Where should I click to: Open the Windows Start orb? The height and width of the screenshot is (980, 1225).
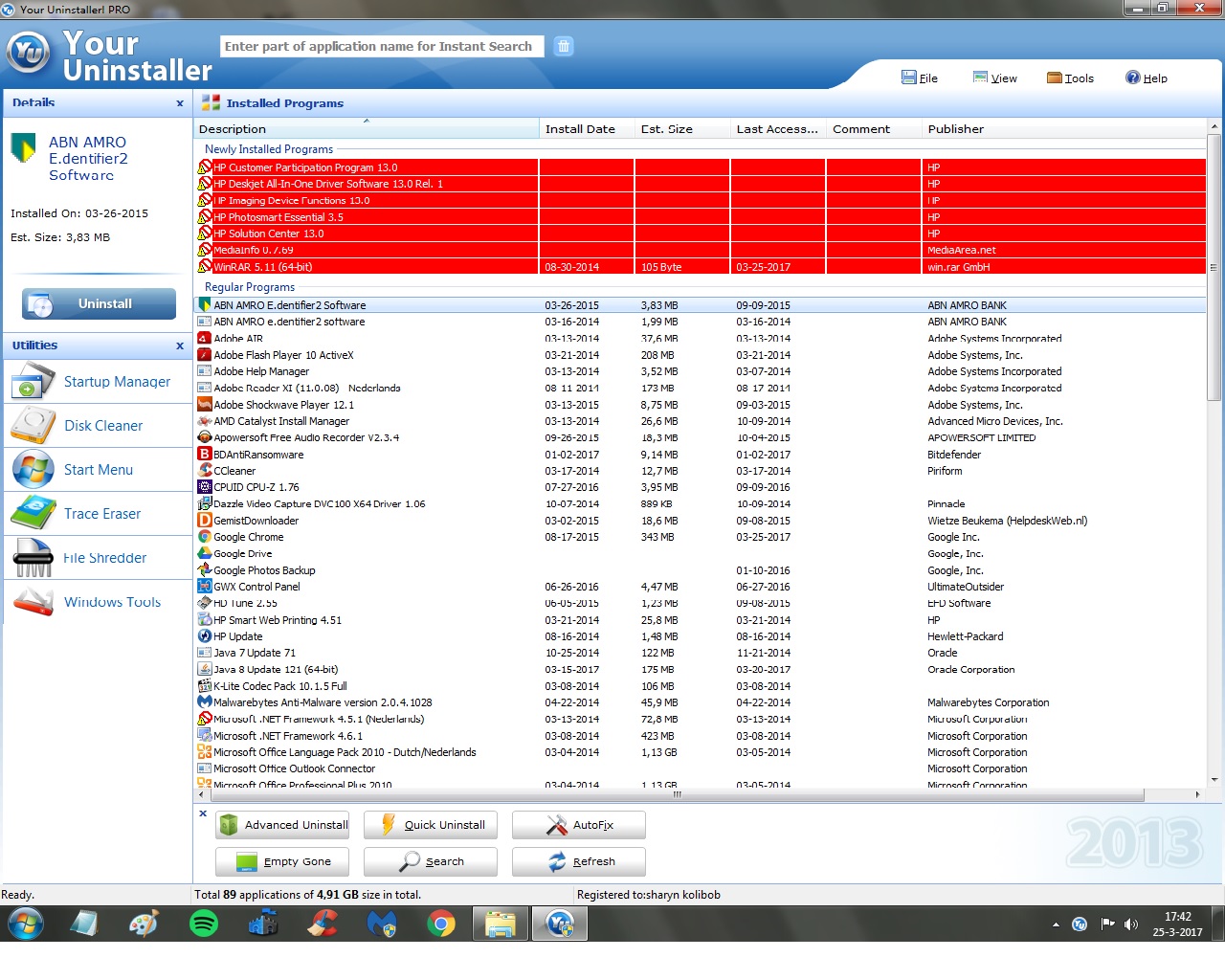click(26, 924)
